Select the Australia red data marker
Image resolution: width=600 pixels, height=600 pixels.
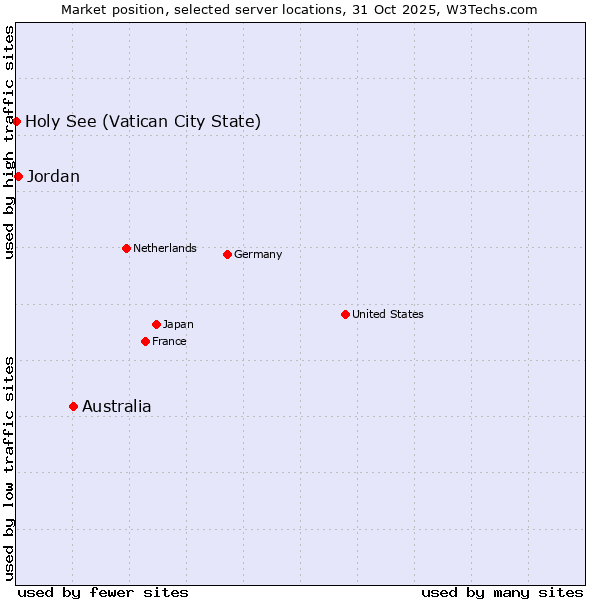pyautogui.click(x=73, y=406)
